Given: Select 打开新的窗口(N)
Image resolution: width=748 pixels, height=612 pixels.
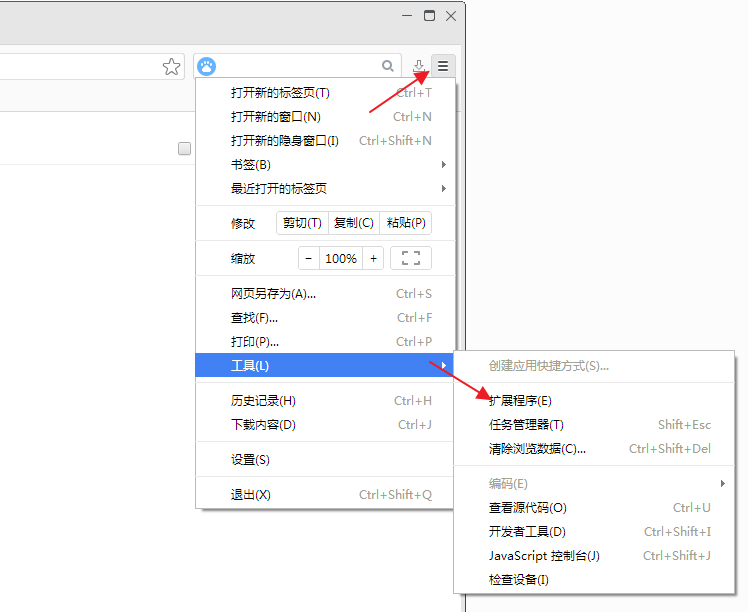Looking at the screenshot, I should [324, 116].
